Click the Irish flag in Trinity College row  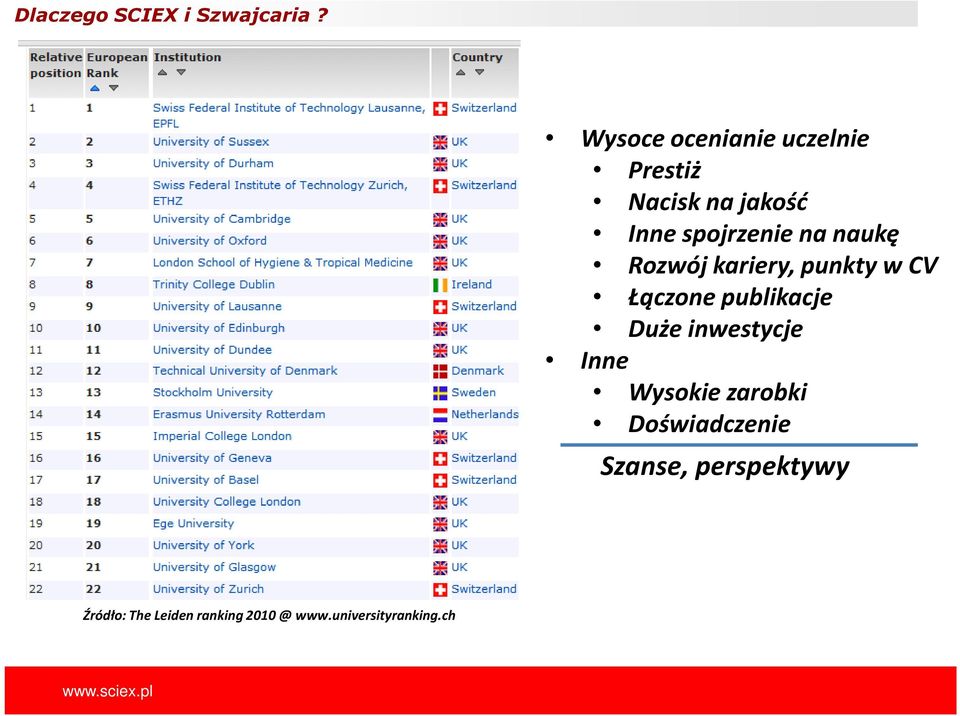[440, 285]
